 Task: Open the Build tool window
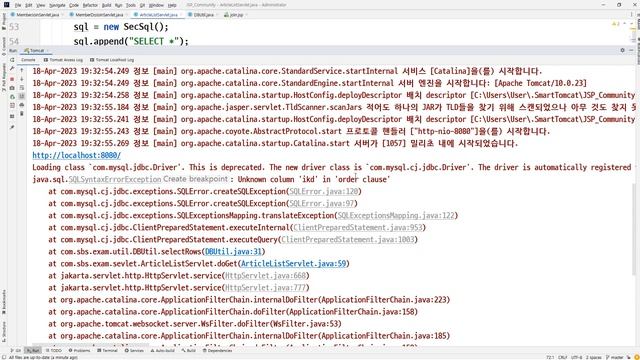tap(189, 351)
